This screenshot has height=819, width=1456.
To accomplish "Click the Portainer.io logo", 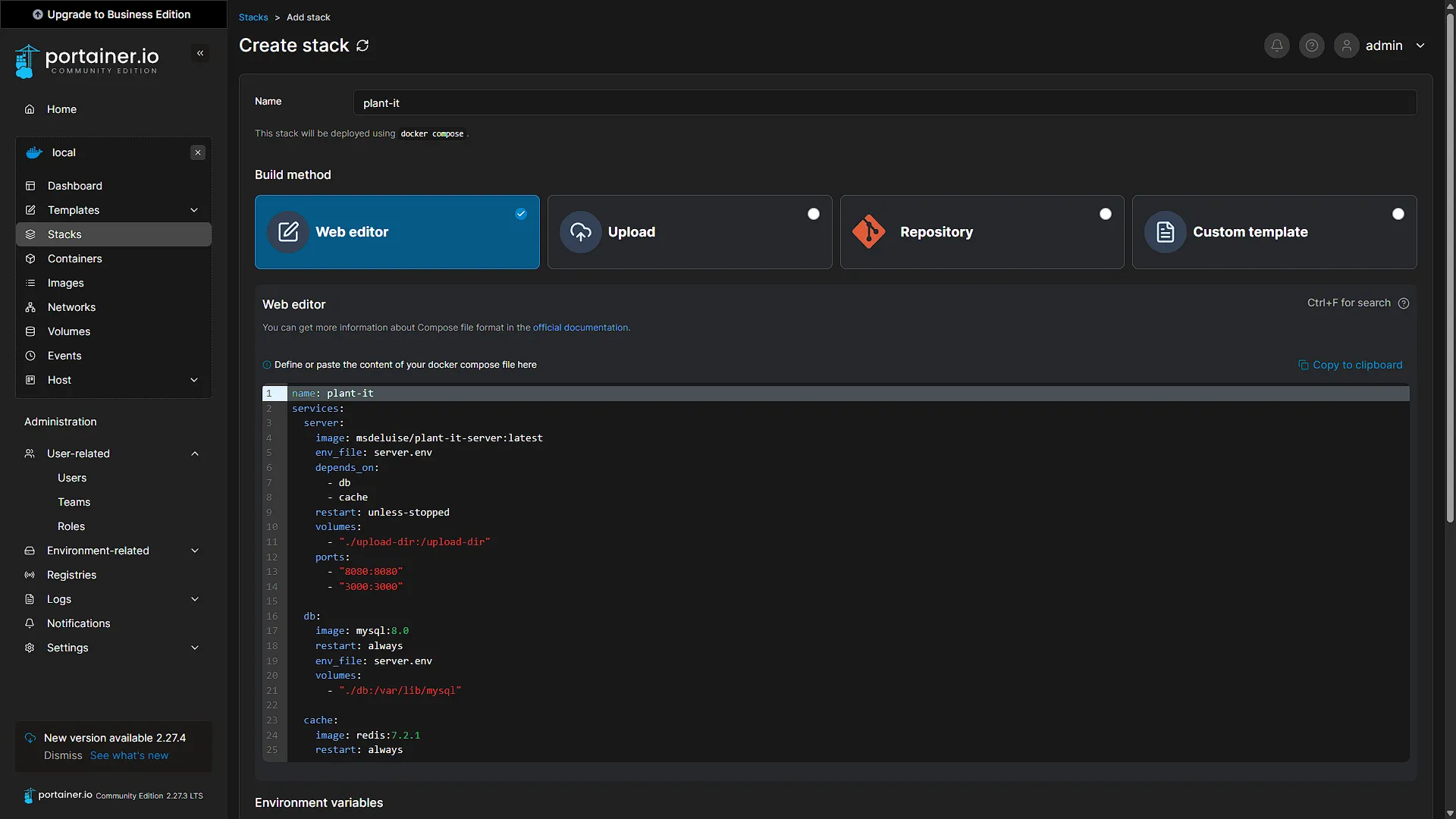I will click(x=86, y=61).
